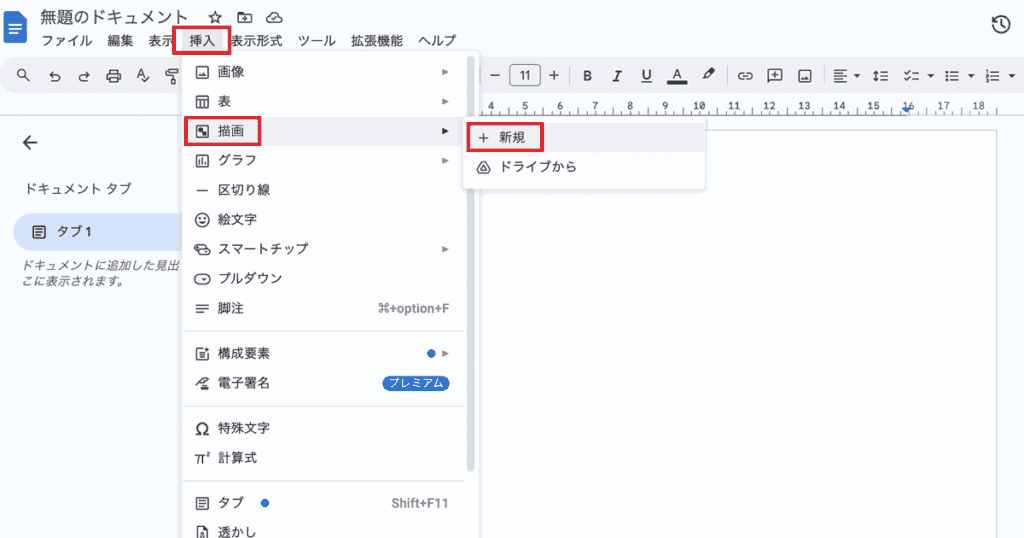Click the print icon in toolbar

tap(114, 75)
